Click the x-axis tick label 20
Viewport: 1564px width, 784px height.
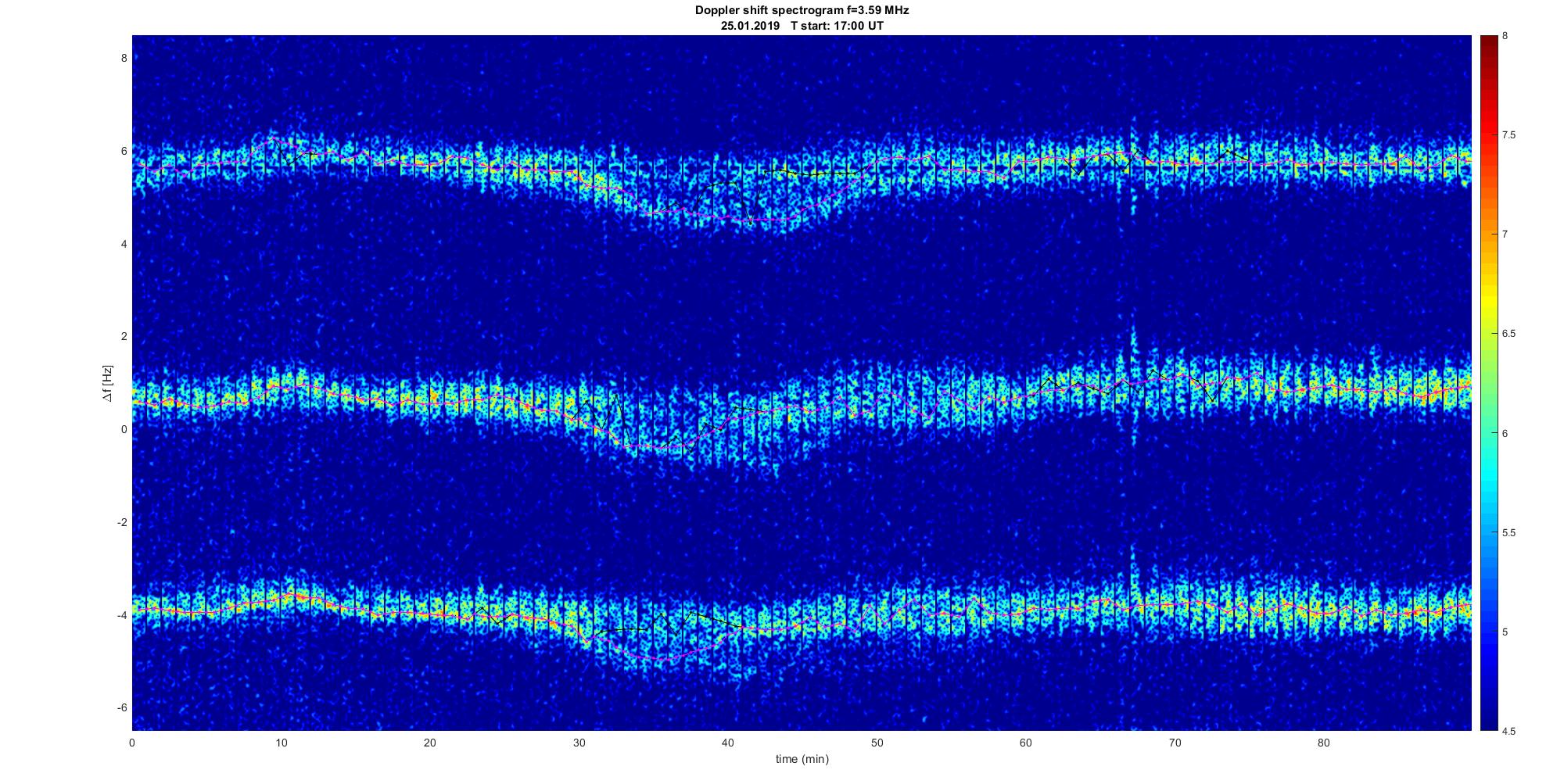(430, 743)
